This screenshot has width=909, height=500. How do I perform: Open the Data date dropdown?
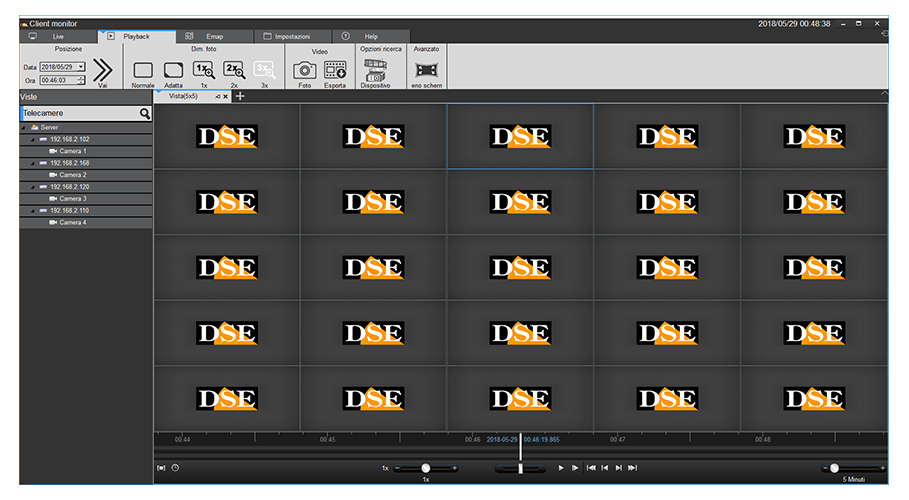coord(80,67)
